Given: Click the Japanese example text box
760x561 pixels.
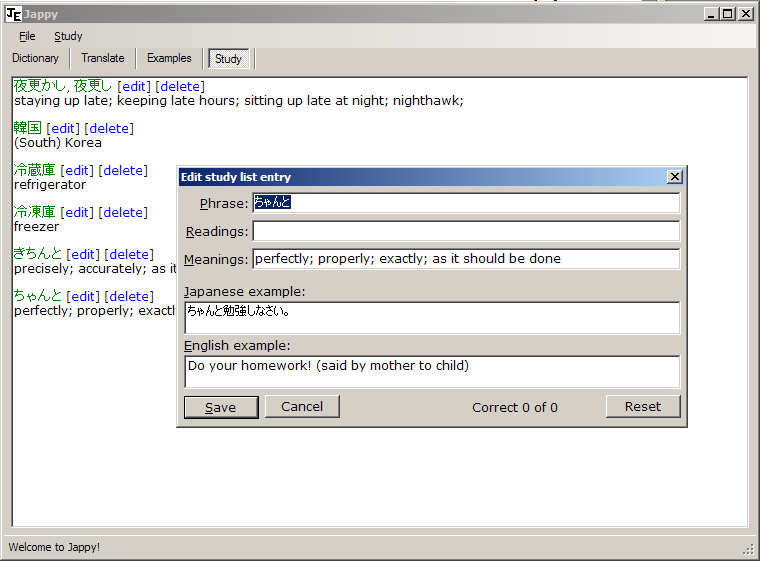Looking at the screenshot, I should coord(432,318).
